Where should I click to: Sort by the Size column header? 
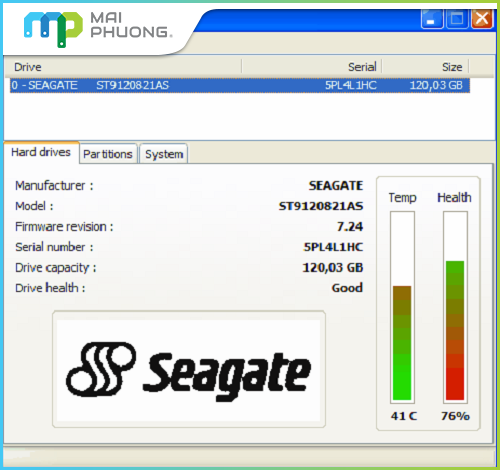tap(425, 67)
